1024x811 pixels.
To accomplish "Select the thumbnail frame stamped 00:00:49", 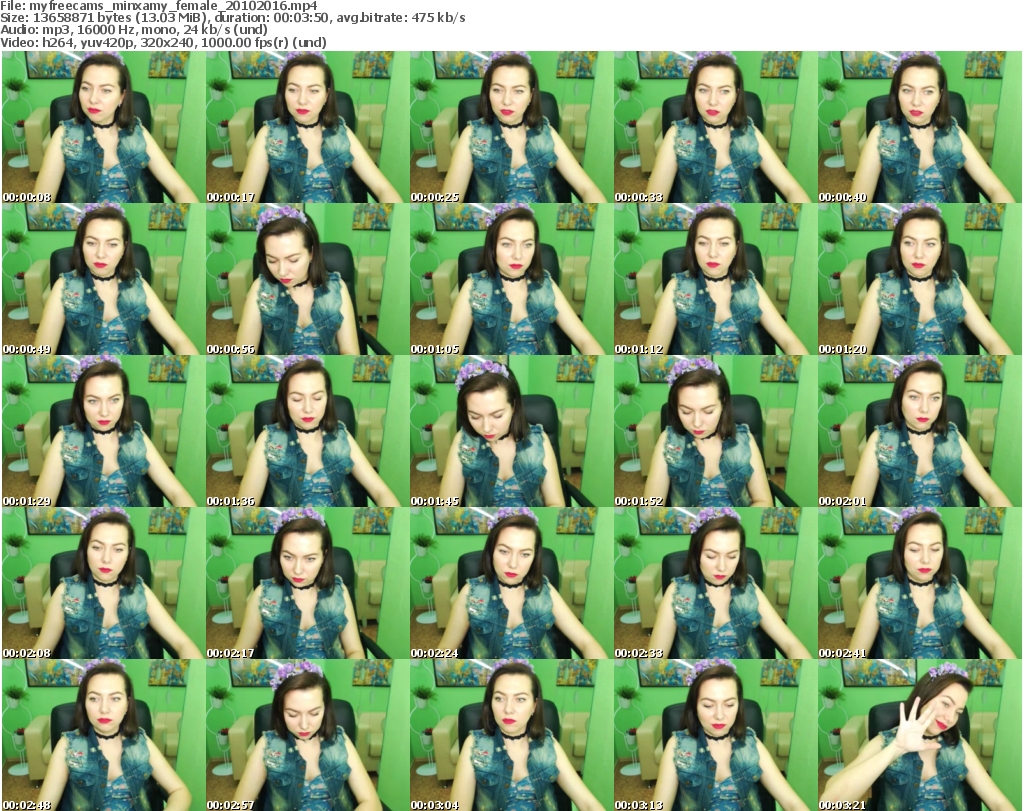I will [x=103, y=279].
